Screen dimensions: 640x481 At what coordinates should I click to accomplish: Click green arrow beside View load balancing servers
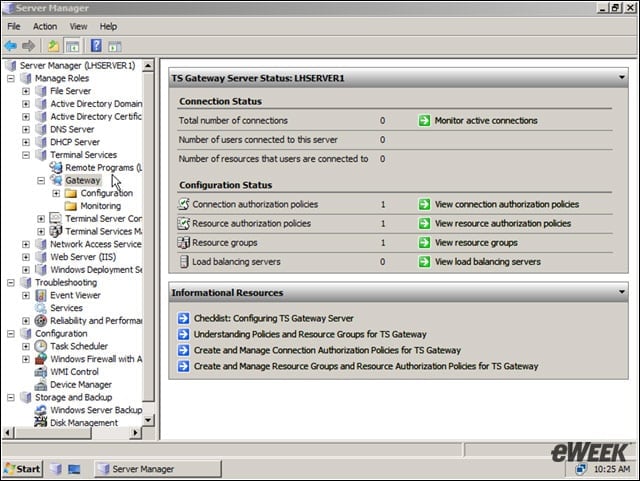pos(424,262)
